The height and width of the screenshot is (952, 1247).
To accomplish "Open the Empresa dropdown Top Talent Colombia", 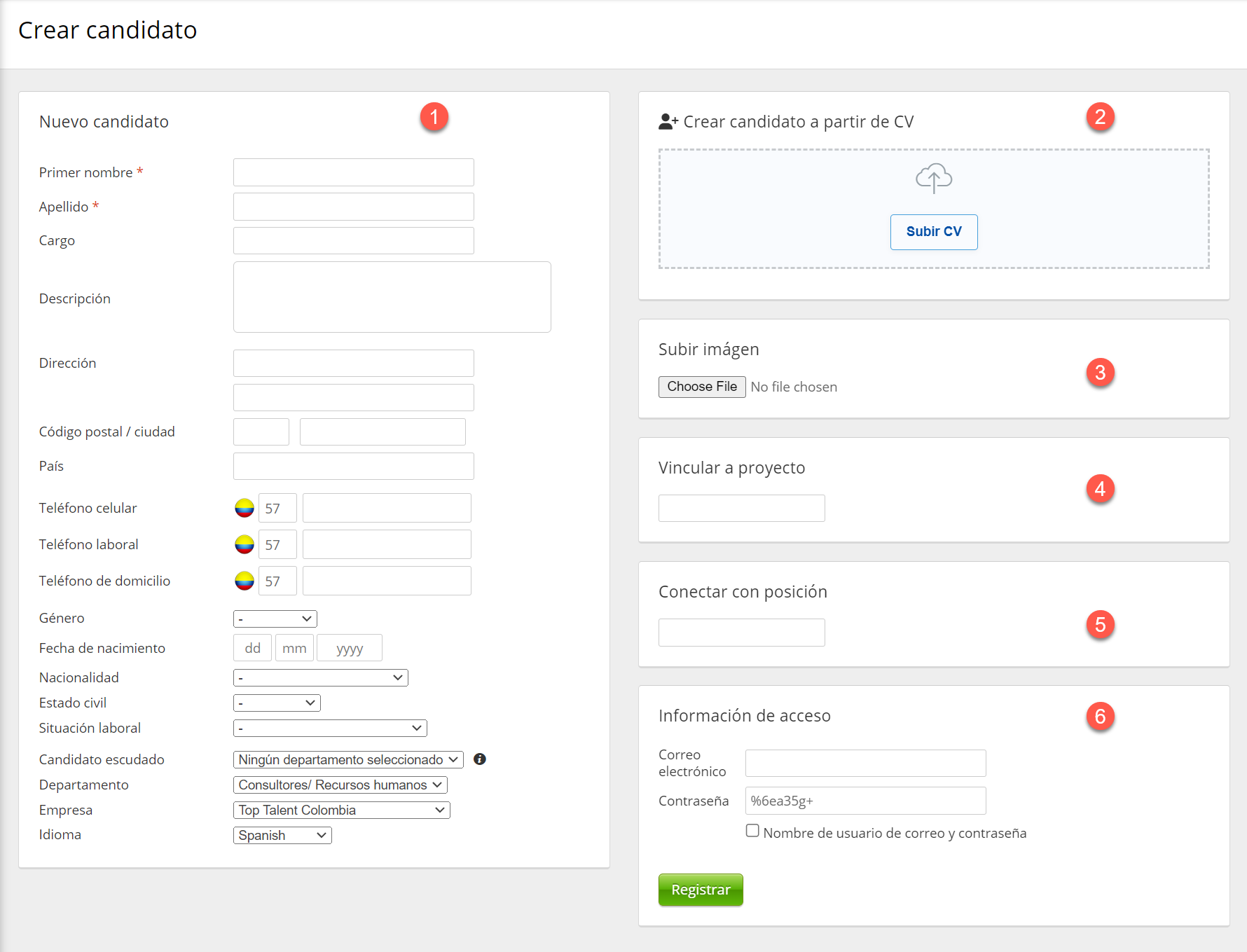I will pos(341,810).
